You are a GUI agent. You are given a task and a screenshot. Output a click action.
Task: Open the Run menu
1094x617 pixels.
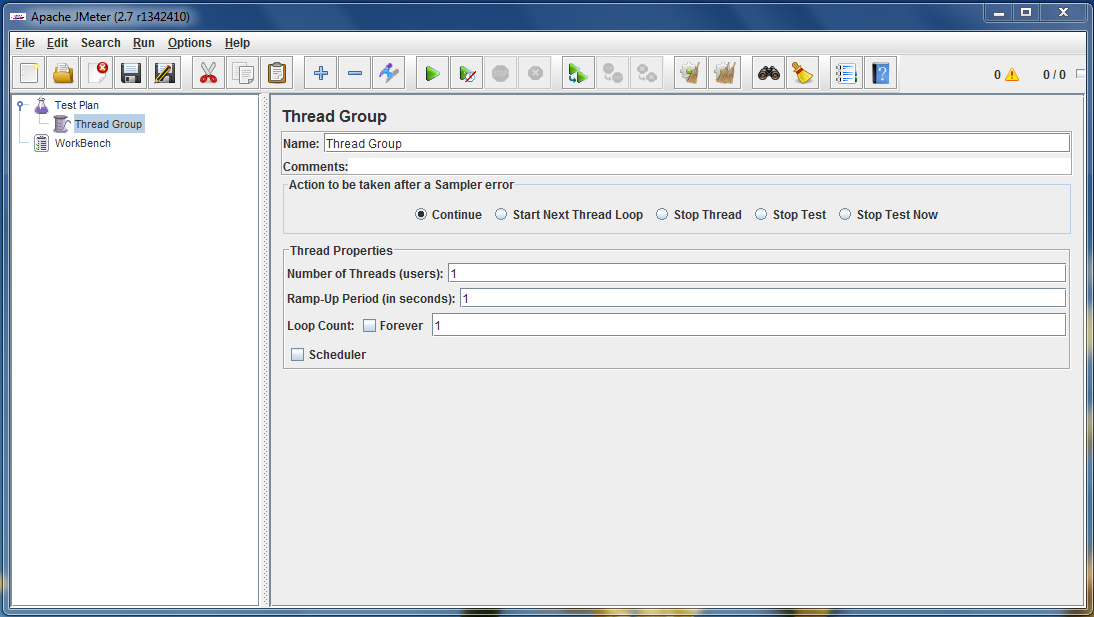144,43
